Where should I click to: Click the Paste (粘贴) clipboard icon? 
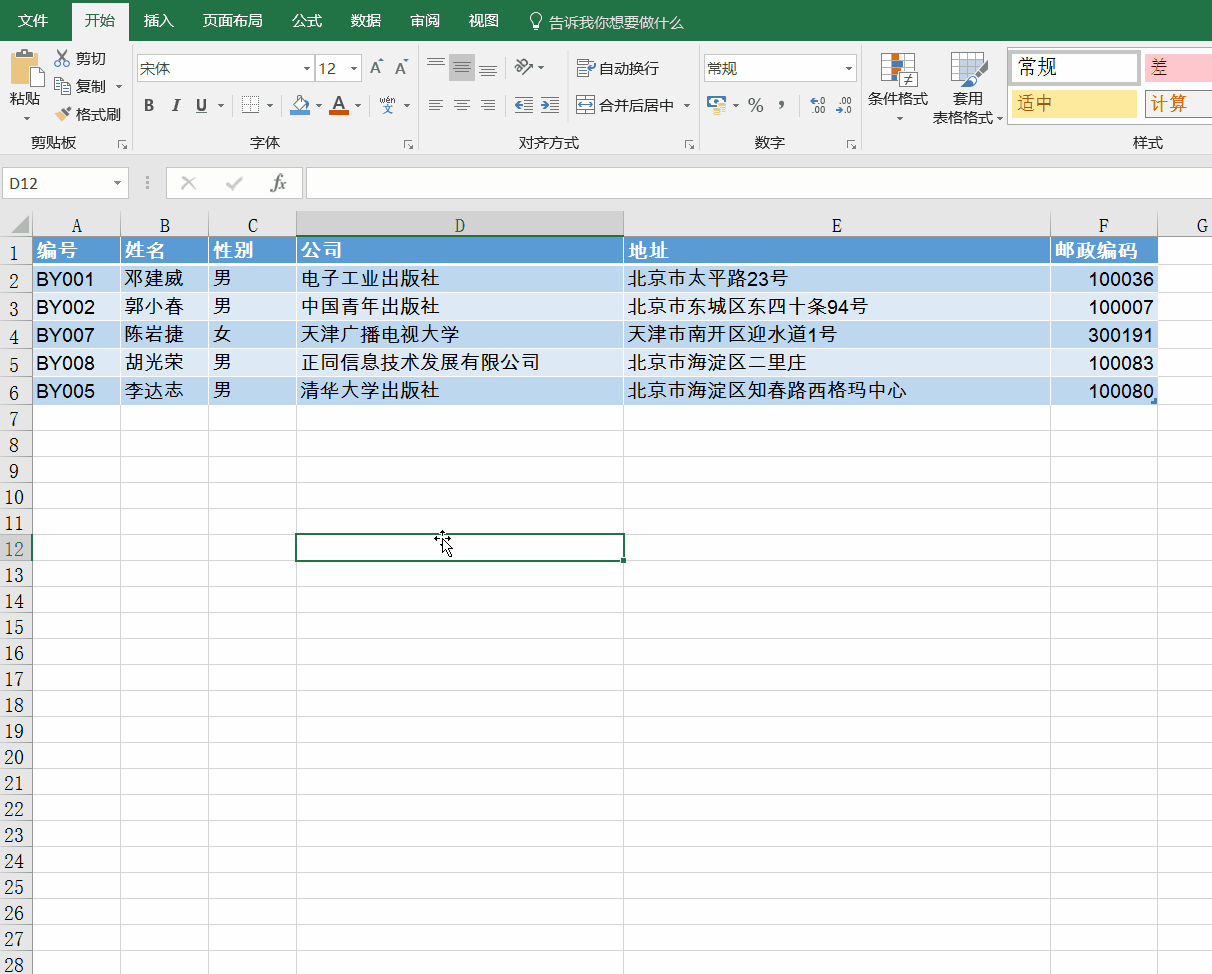click(x=26, y=68)
